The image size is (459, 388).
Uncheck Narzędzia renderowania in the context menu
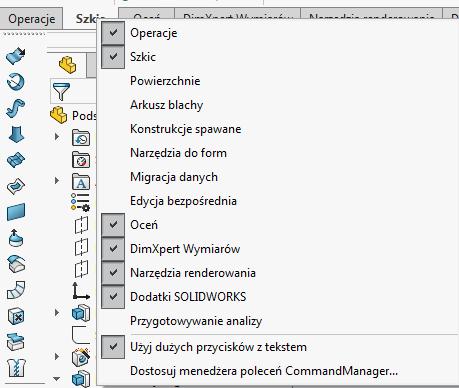pos(113,273)
